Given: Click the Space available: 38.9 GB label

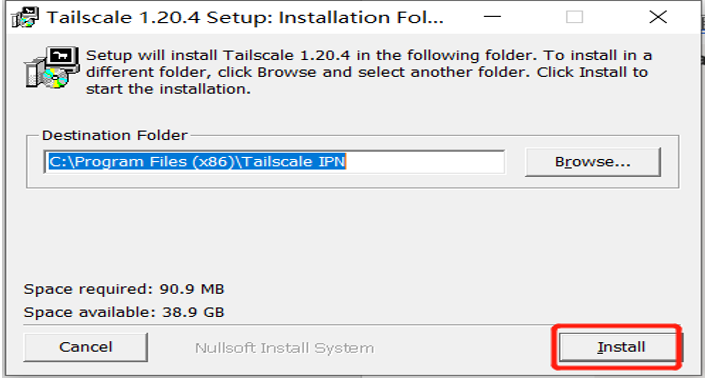Looking at the screenshot, I should coord(124,312).
